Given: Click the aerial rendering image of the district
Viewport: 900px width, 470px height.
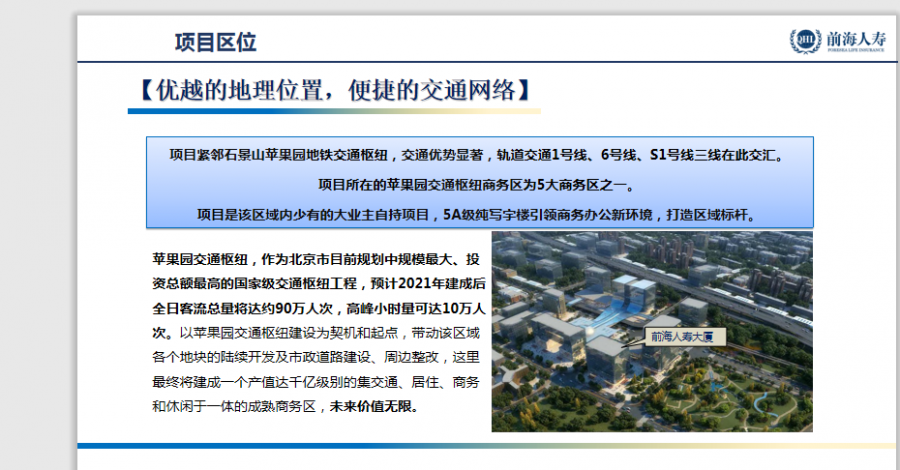Looking at the screenshot, I should [652, 332].
